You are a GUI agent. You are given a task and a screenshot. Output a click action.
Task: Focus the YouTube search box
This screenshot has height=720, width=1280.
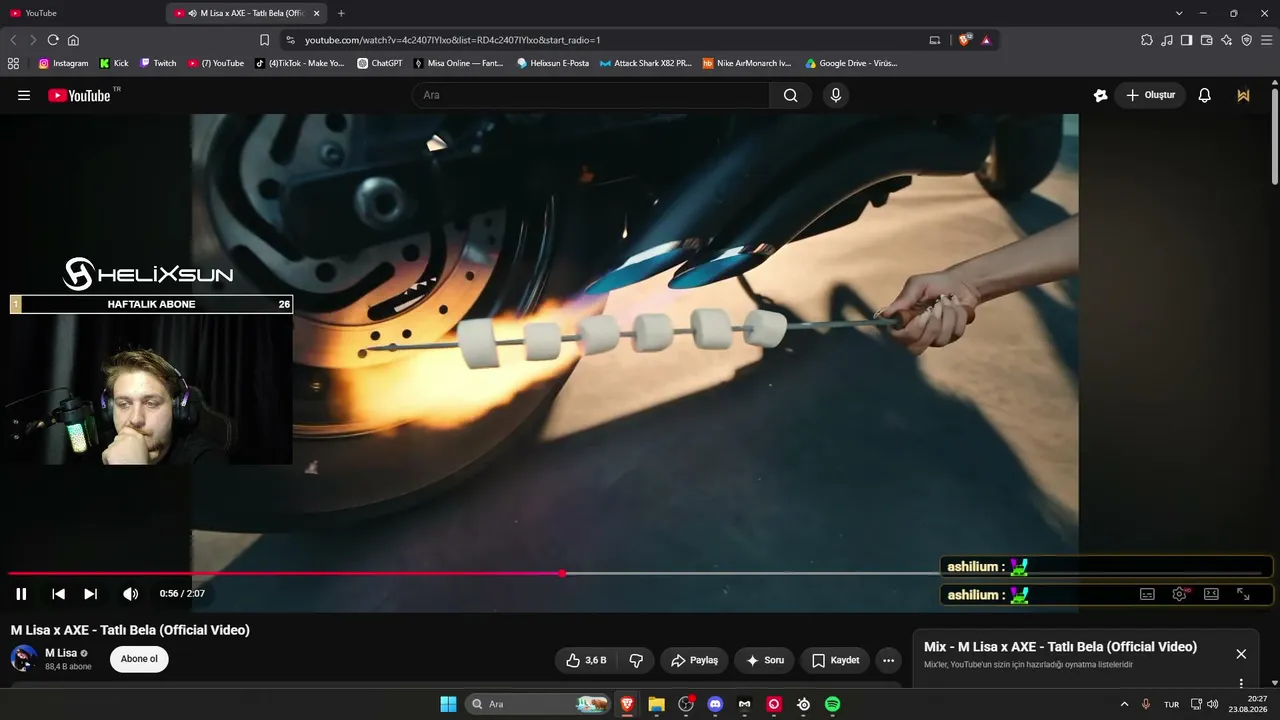[x=590, y=95]
